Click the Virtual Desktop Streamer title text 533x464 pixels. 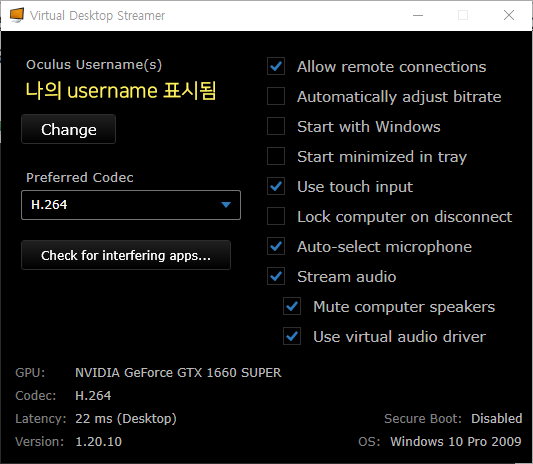pyautogui.click(x=97, y=16)
